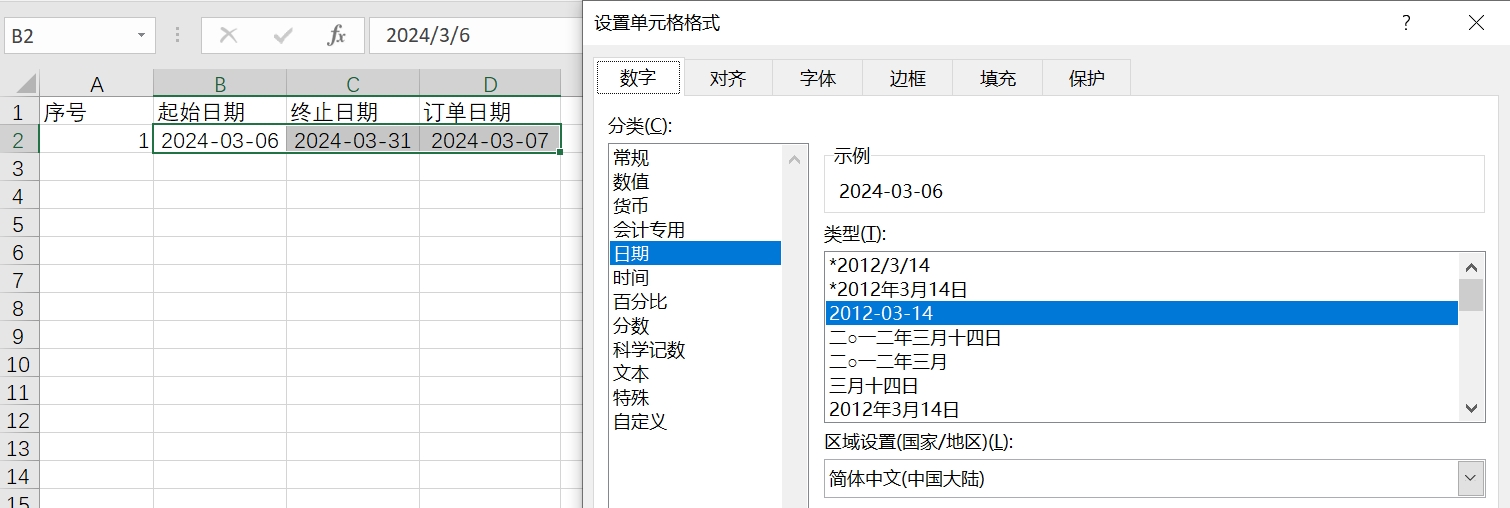Switch to the 字体 tab

tap(818, 78)
